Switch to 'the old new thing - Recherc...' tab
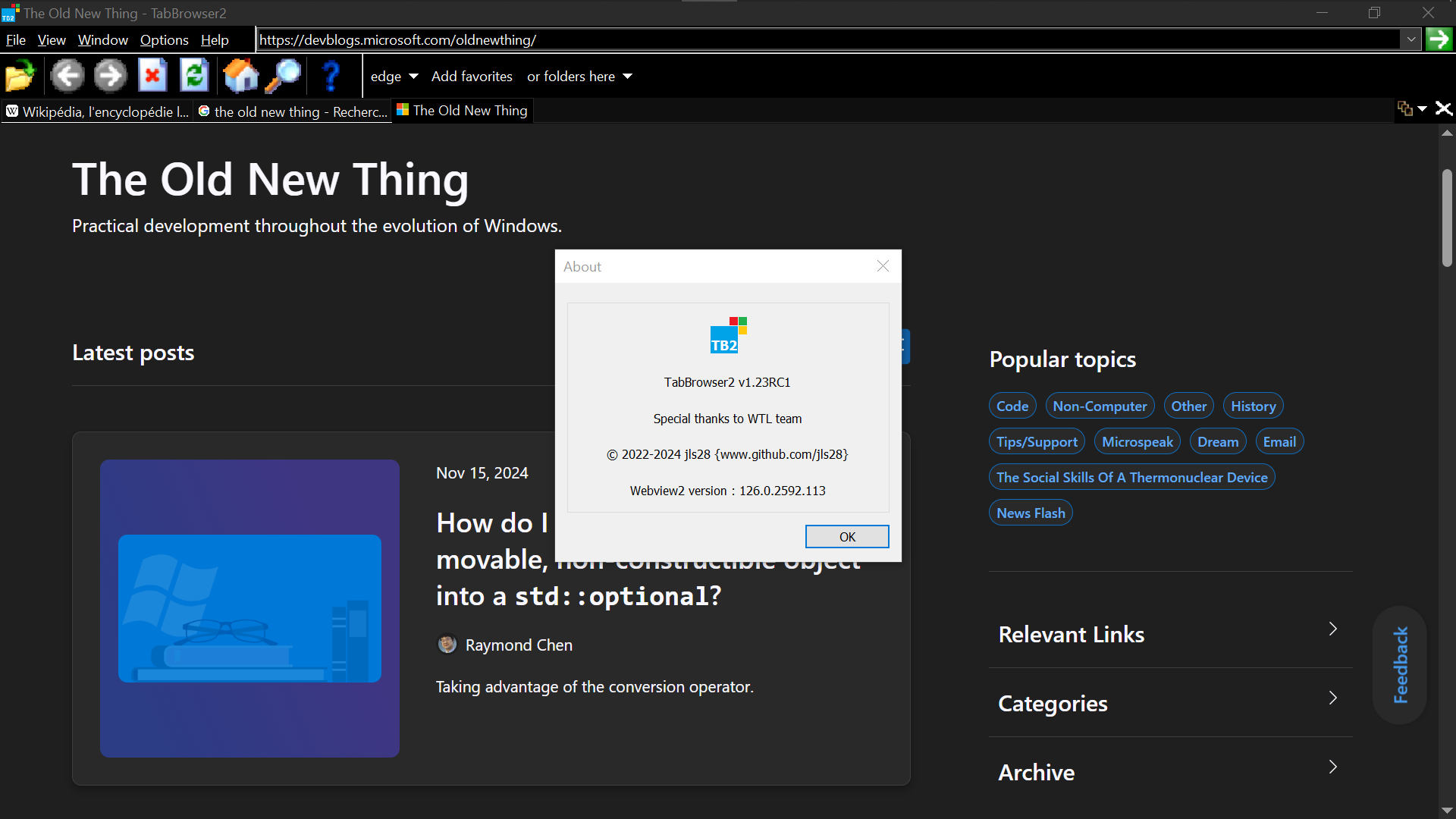 pos(292,111)
